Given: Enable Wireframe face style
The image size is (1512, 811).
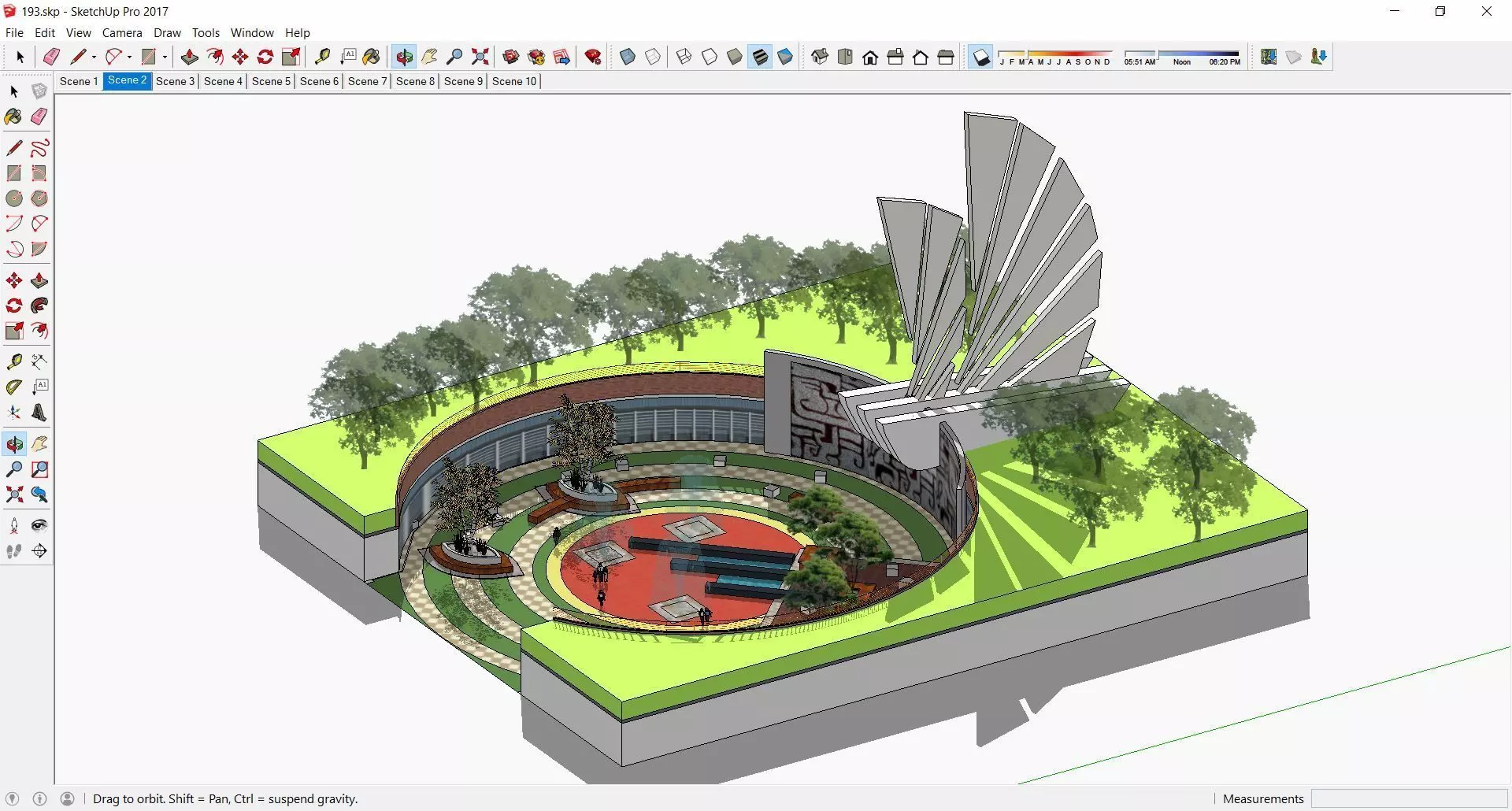Looking at the screenshot, I should click(684, 57).
